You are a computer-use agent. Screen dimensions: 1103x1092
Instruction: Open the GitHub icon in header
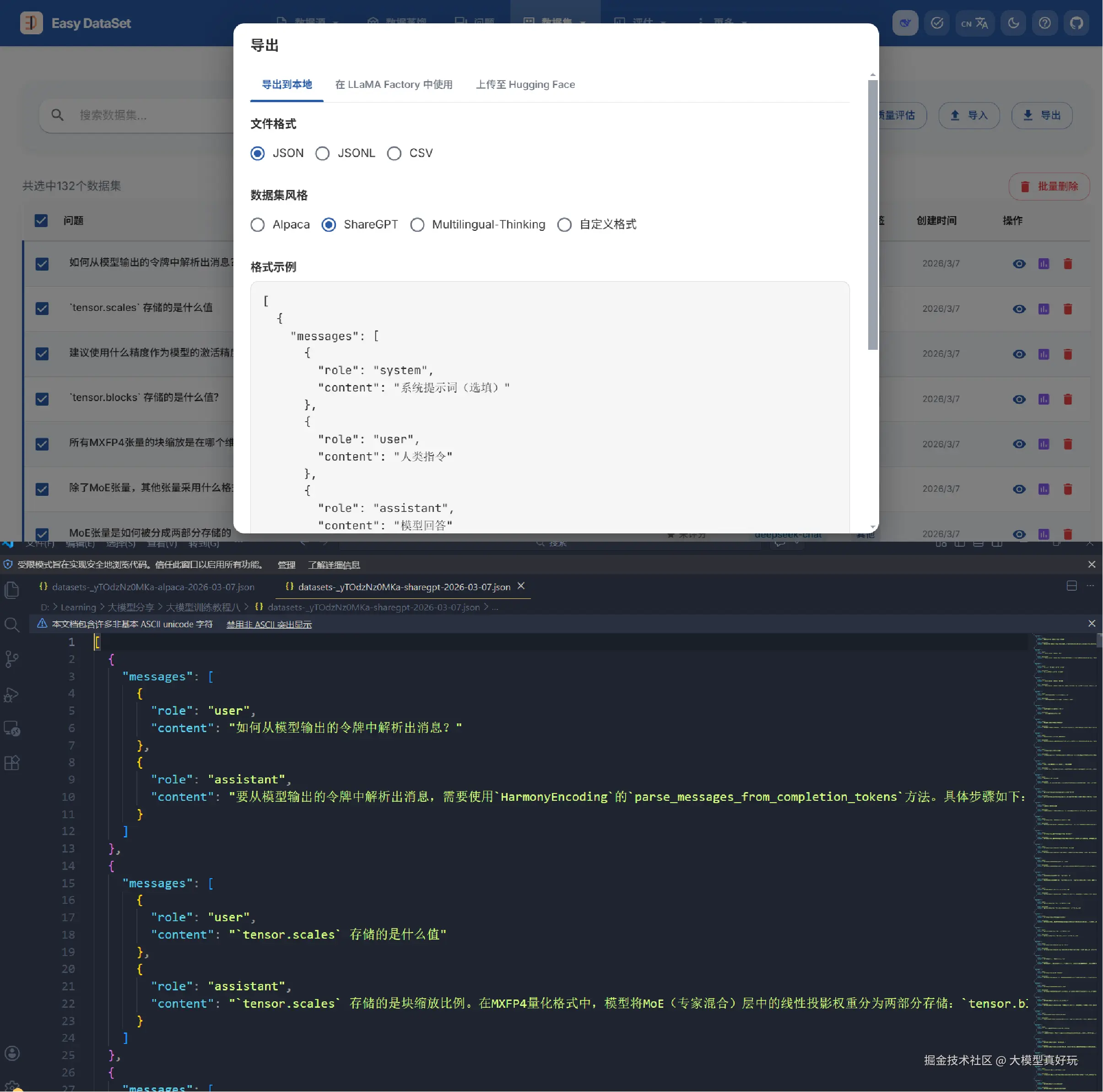click(x=1076, y=23)
